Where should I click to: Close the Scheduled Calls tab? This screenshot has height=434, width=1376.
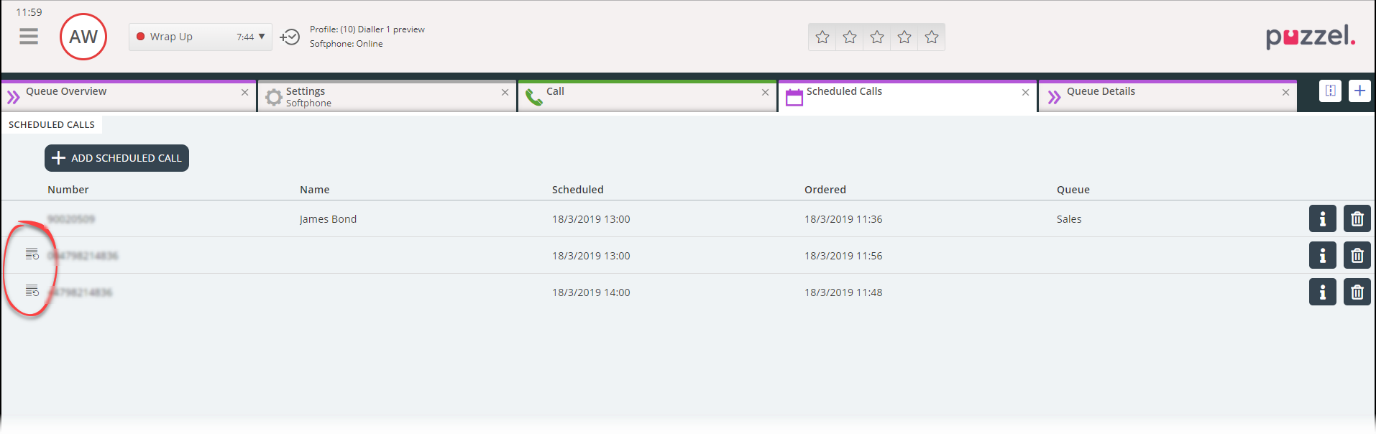tap(1025, 92)
